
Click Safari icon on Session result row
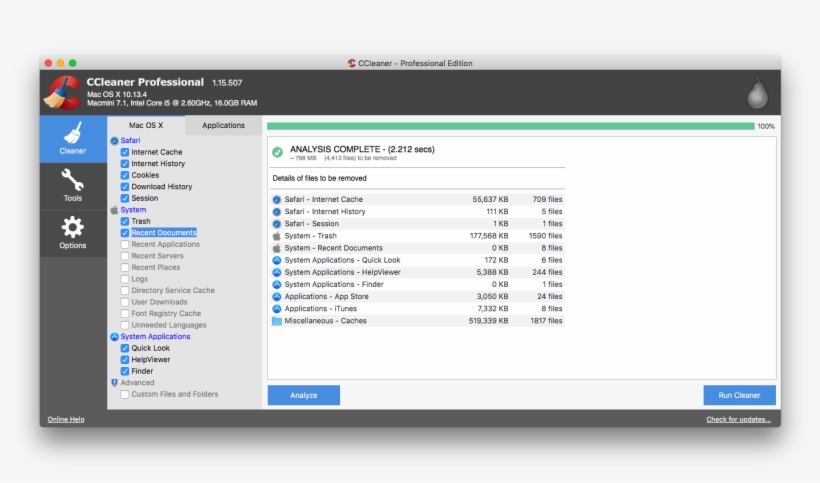277,224
